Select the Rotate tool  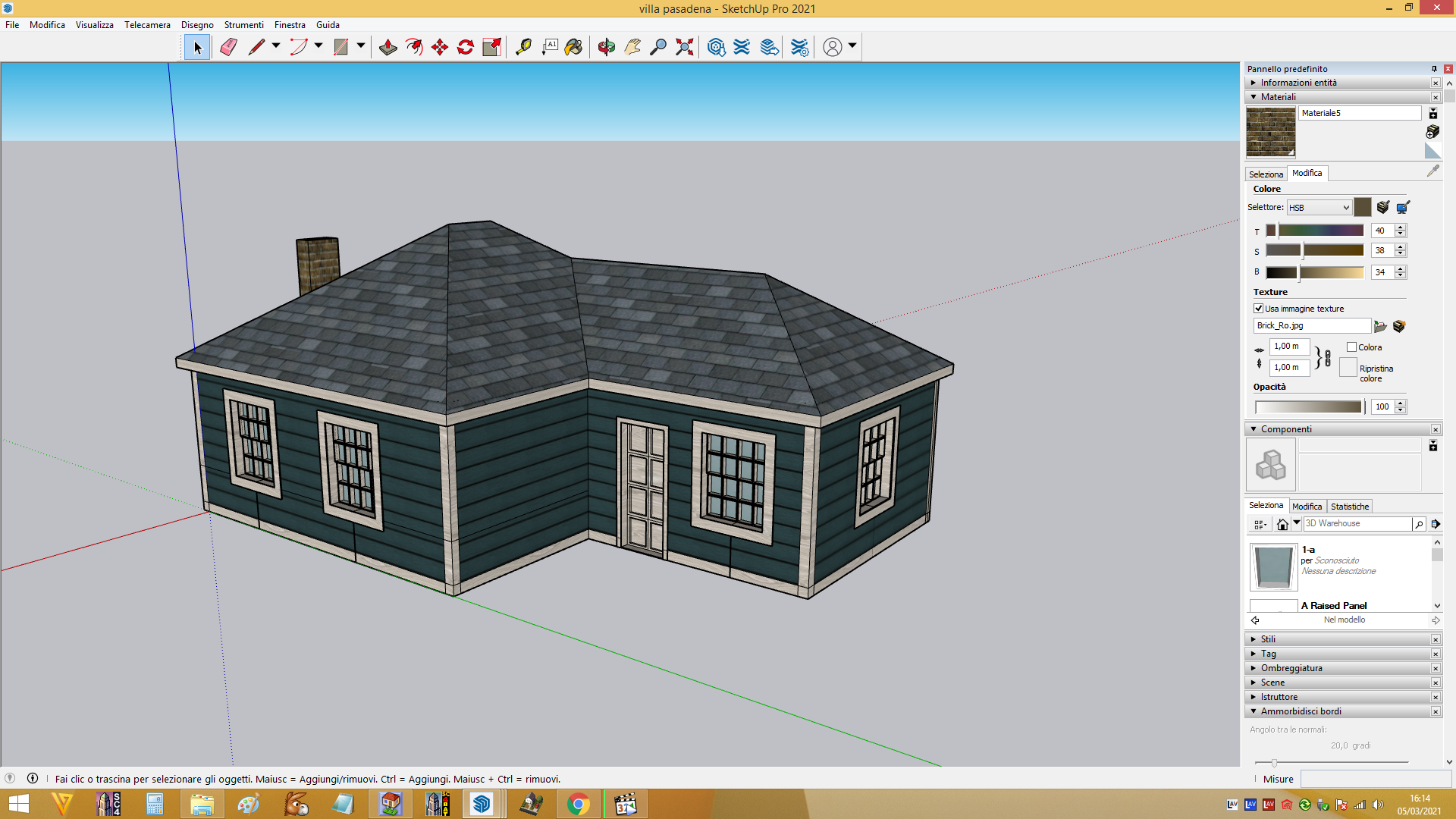point(466,47)
